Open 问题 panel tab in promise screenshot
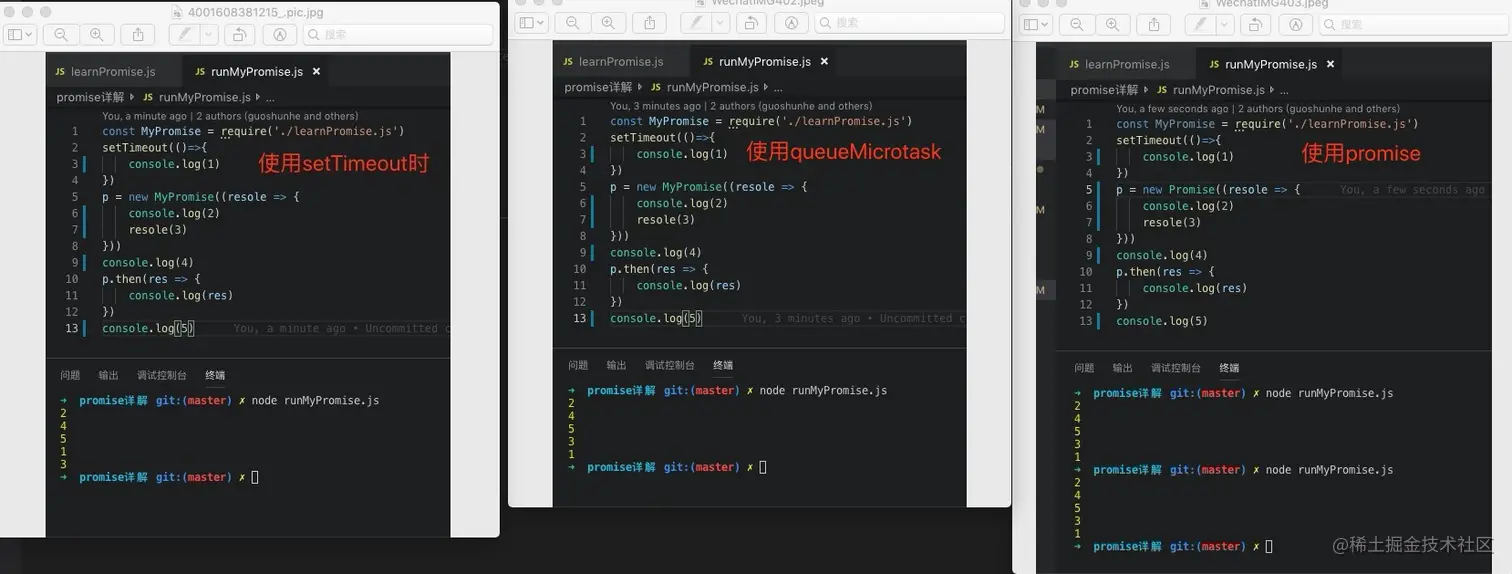Screen dimensions: 1512x574 1084,368
